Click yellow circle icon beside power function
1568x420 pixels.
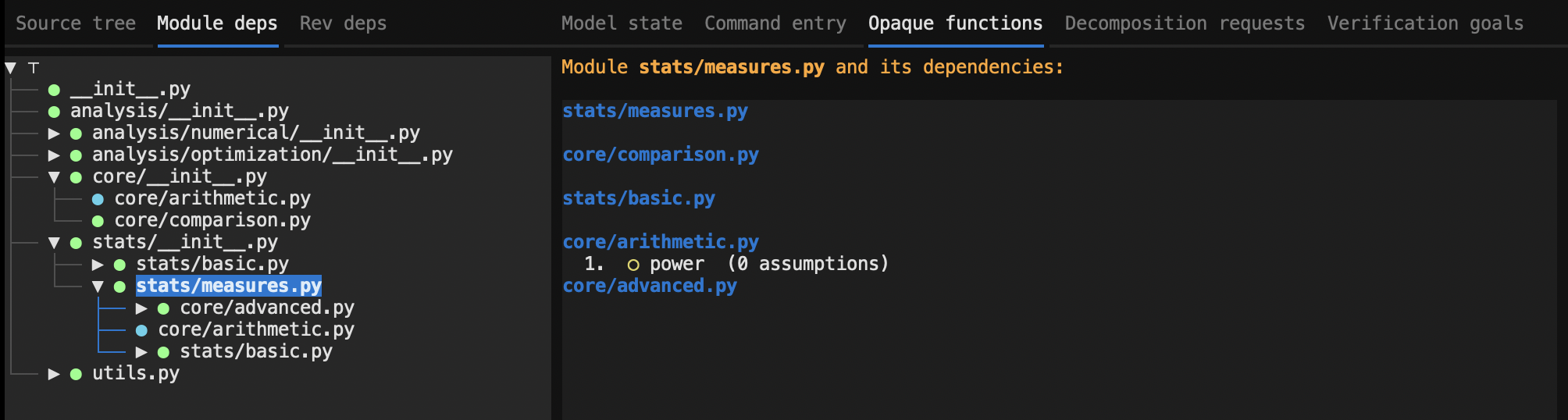[633, 265]
